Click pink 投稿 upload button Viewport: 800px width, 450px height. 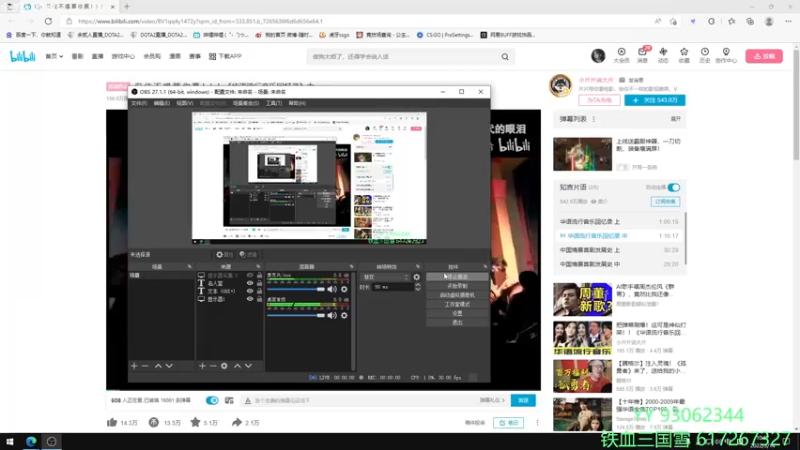764,56
